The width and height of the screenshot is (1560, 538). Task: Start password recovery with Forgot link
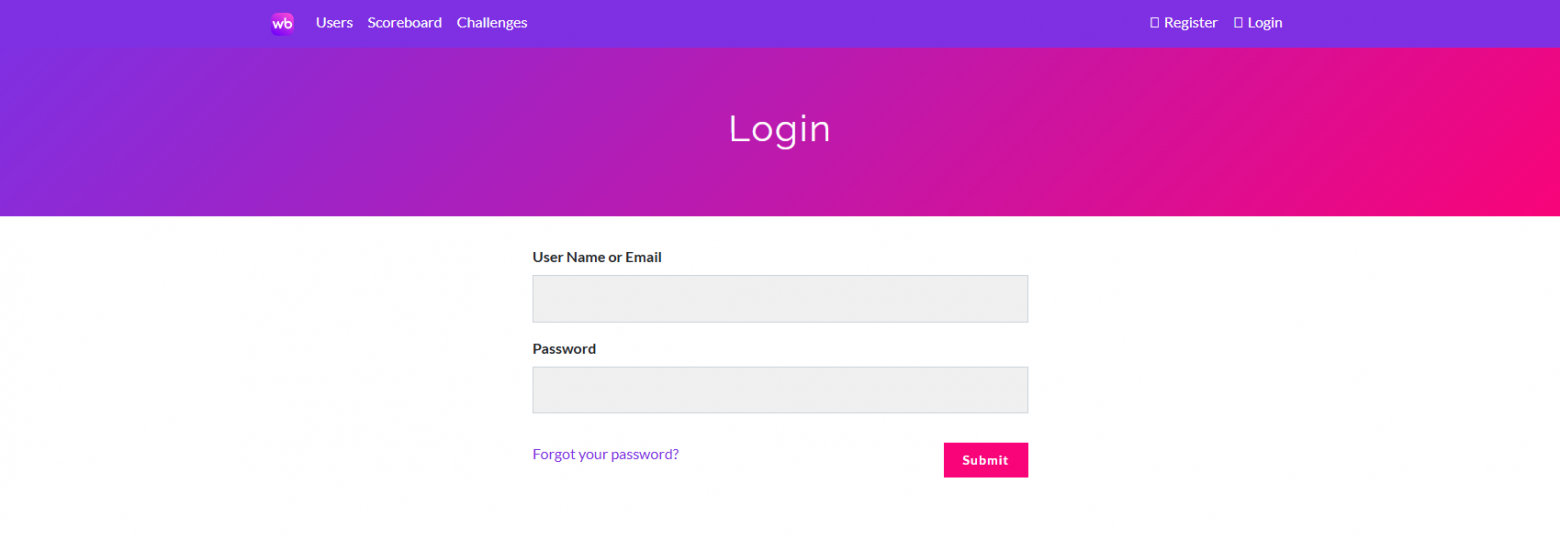[606, 454]
